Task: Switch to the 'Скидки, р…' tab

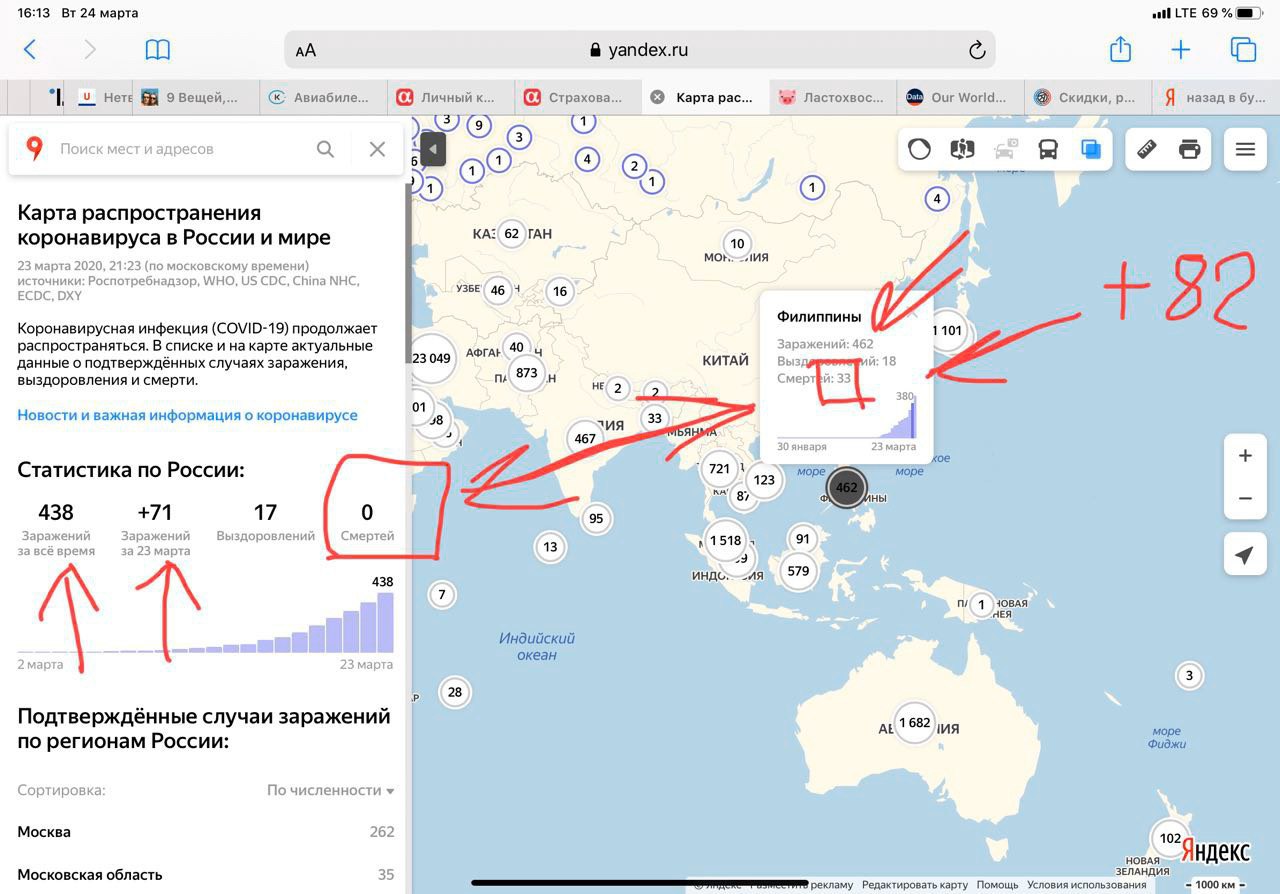Action: pyautogui.click(x=1086, y=97)
